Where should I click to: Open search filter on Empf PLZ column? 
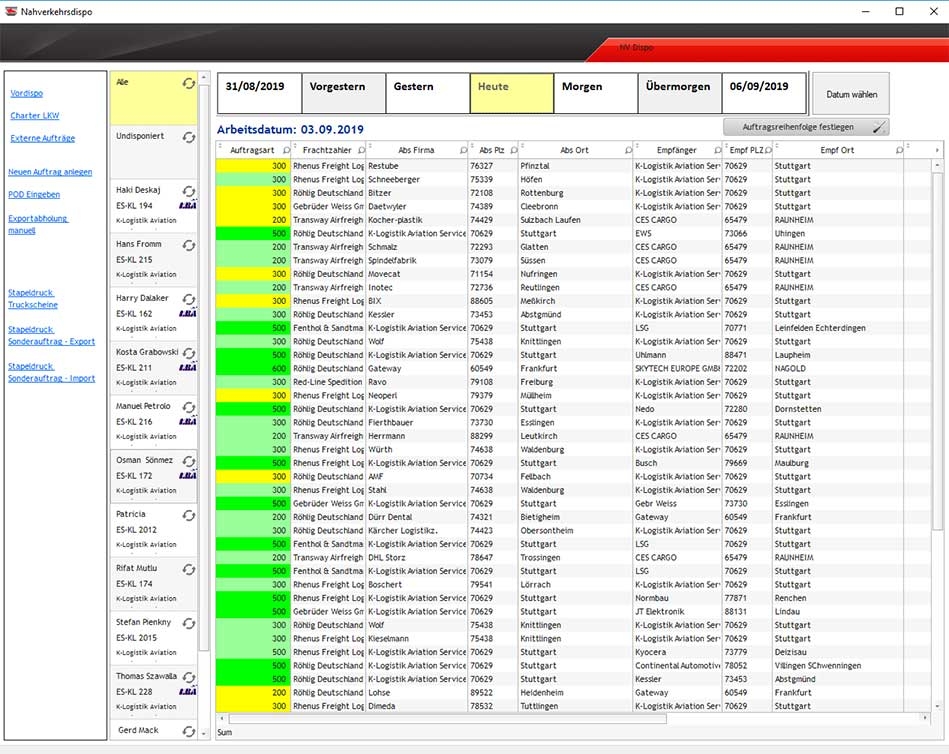coord(768,150)
